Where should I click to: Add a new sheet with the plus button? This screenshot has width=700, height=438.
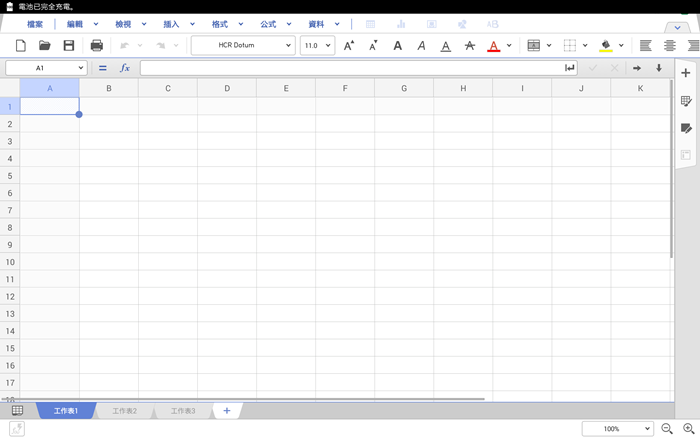coord(227,411)
